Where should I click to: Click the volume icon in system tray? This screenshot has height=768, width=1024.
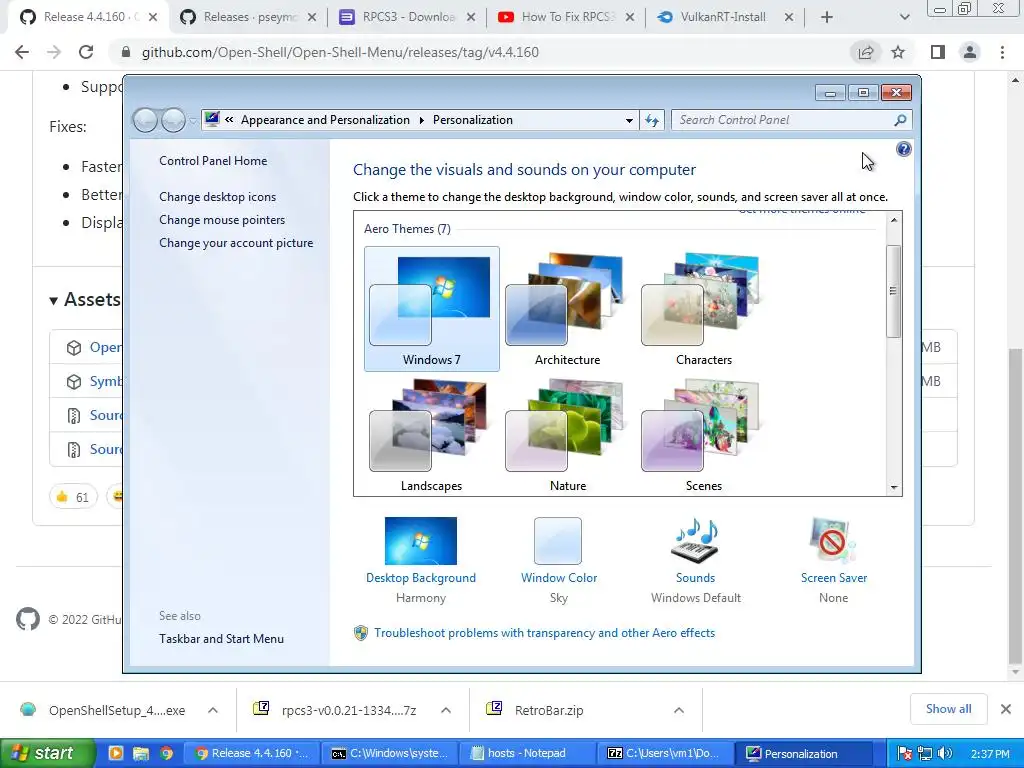coord(944,754)
